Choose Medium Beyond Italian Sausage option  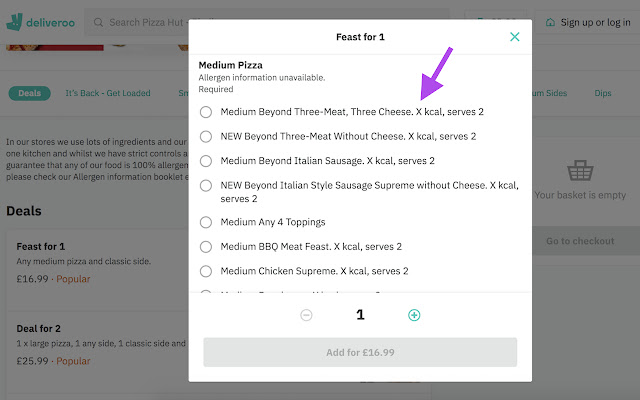click(206, 160)
